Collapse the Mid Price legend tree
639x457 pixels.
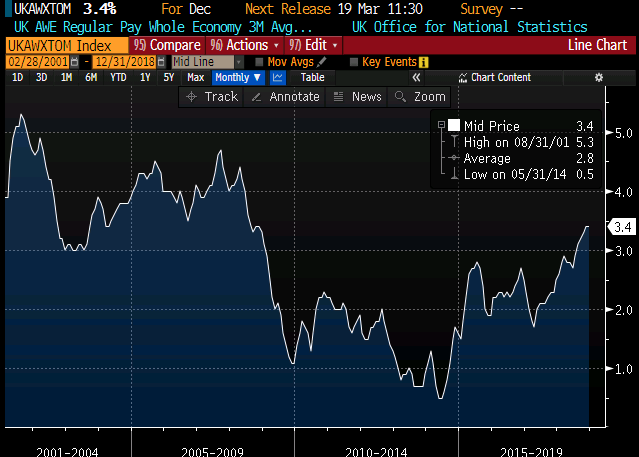tap(440, 125)
